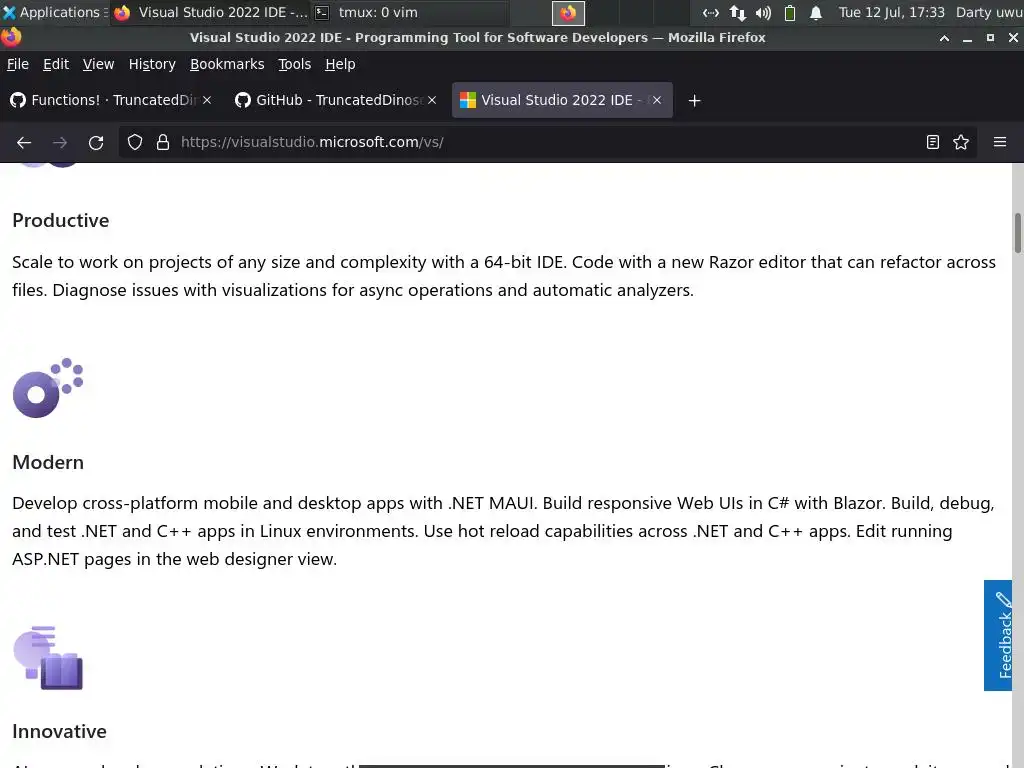This screenshot has width=1024, height=768.
Task: Click the Firefox logo in the title bar
Action: pos(11,37)
